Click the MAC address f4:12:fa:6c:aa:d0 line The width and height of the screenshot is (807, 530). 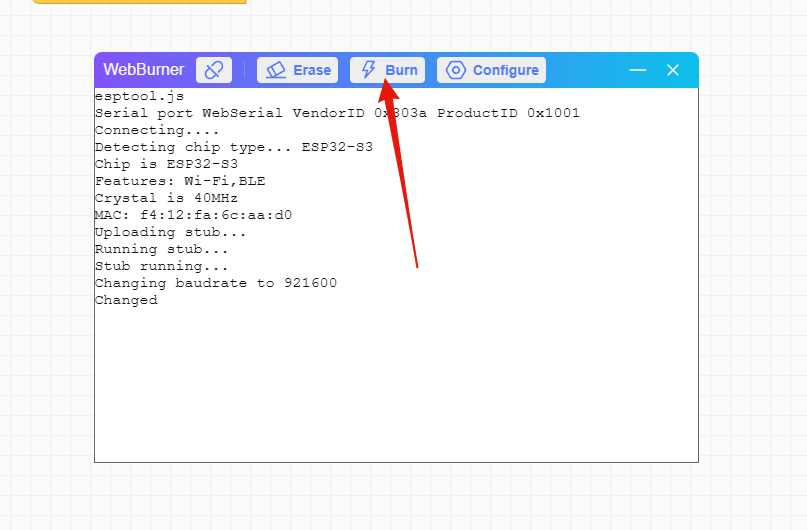[194, 215]
